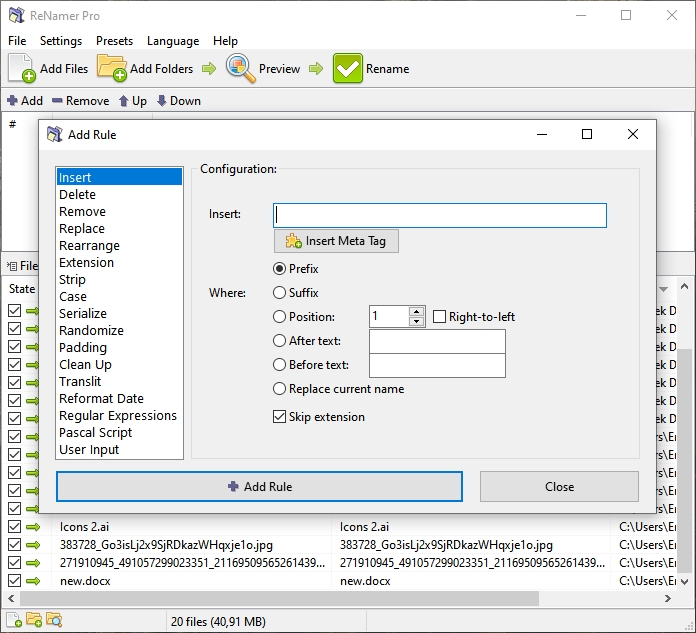
Task: Increase the Position spinner value
Action: [x=416, y=312]
